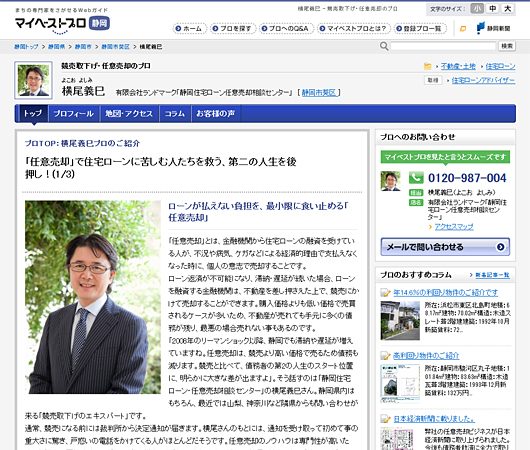530x450 pixels.
Task: Click the large portrait photo in article
Action: pos(93,297)
